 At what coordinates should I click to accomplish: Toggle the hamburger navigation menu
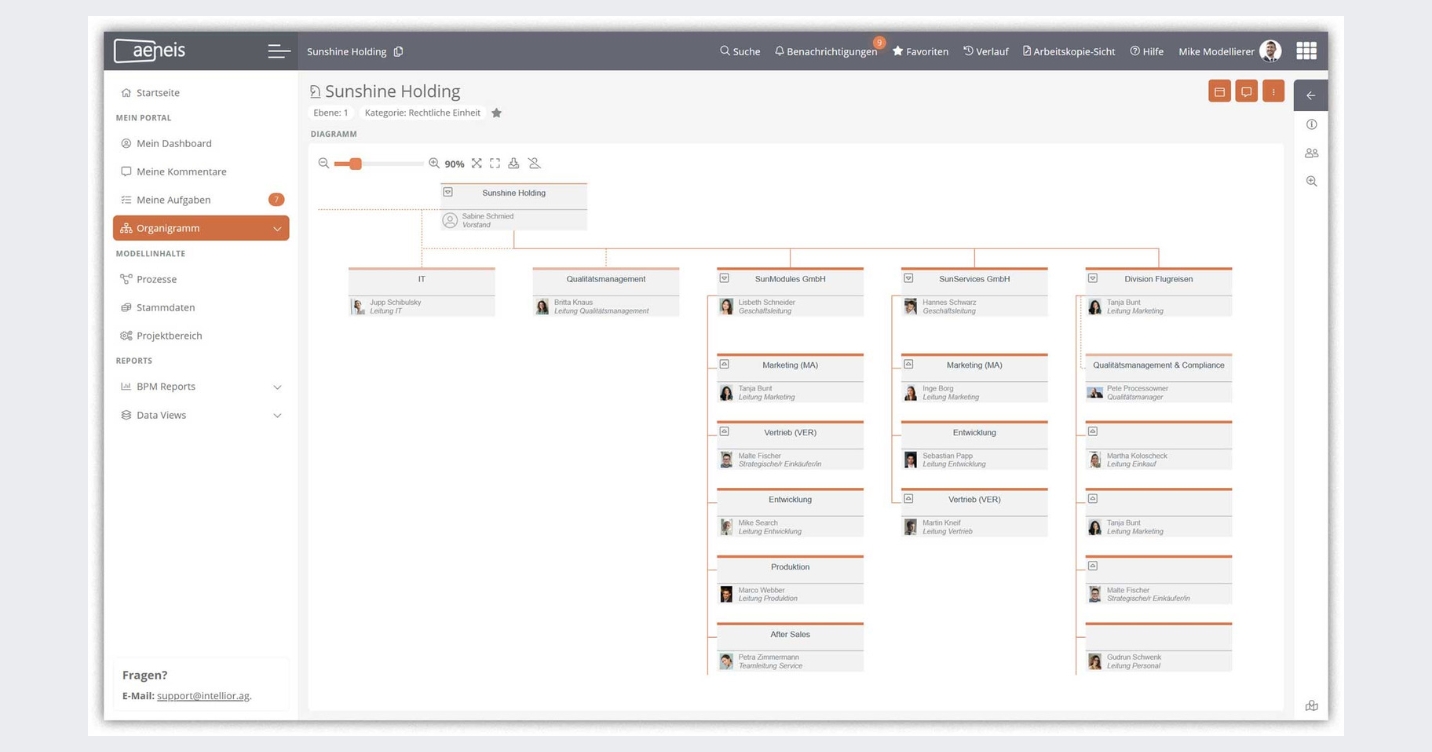coord(279,52)
